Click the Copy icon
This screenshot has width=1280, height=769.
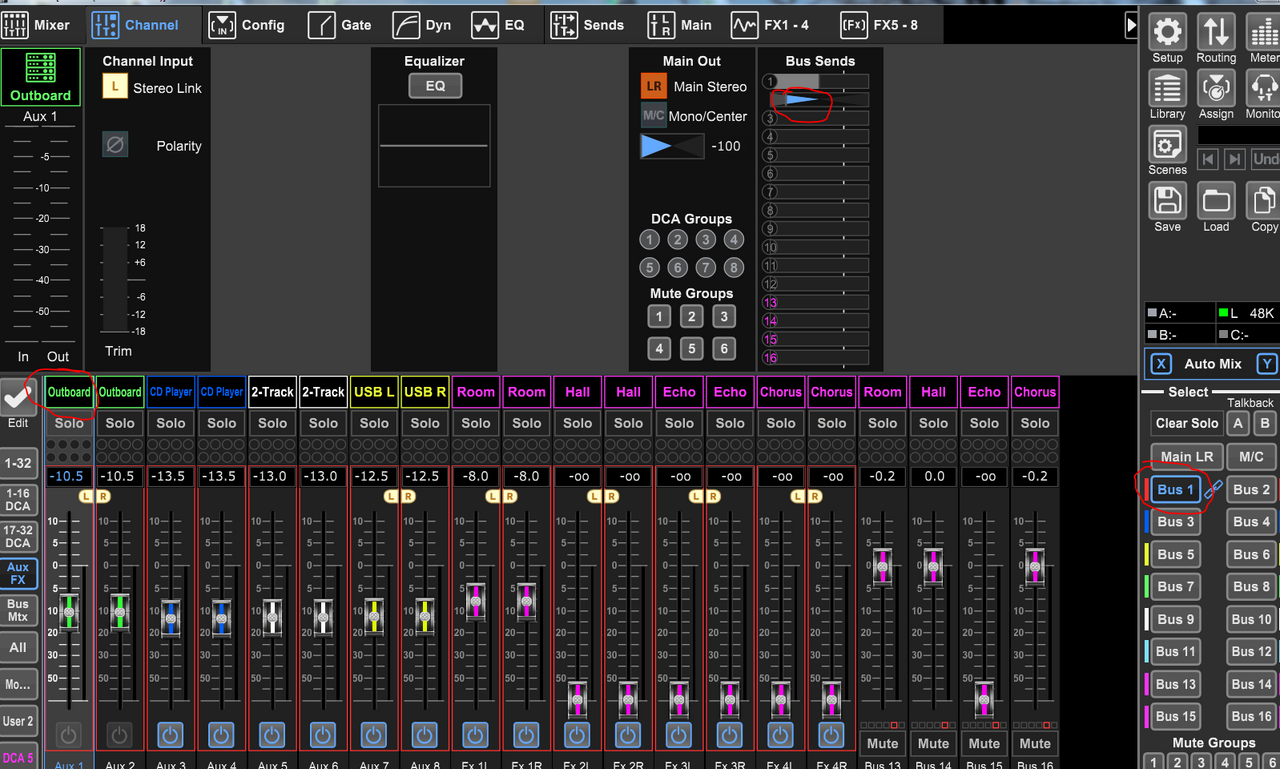pos(1264,201)
